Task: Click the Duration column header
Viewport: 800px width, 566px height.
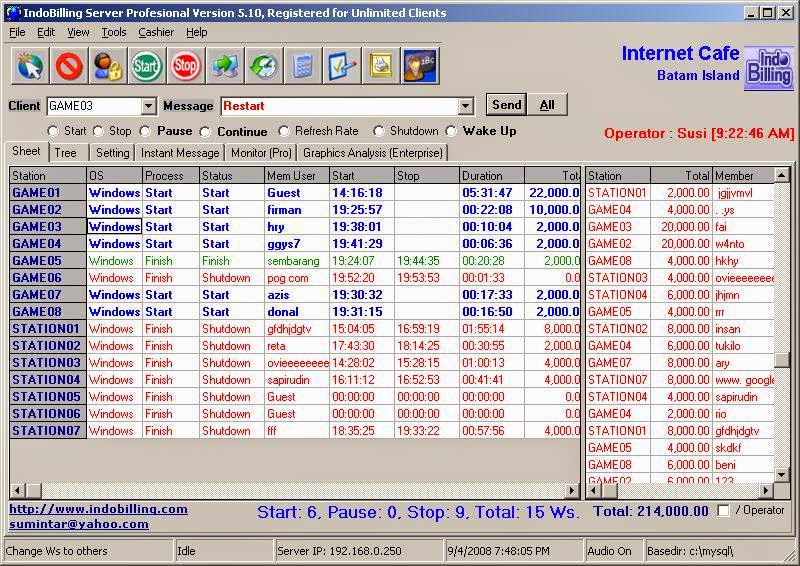Action: [x=492, y=176]
